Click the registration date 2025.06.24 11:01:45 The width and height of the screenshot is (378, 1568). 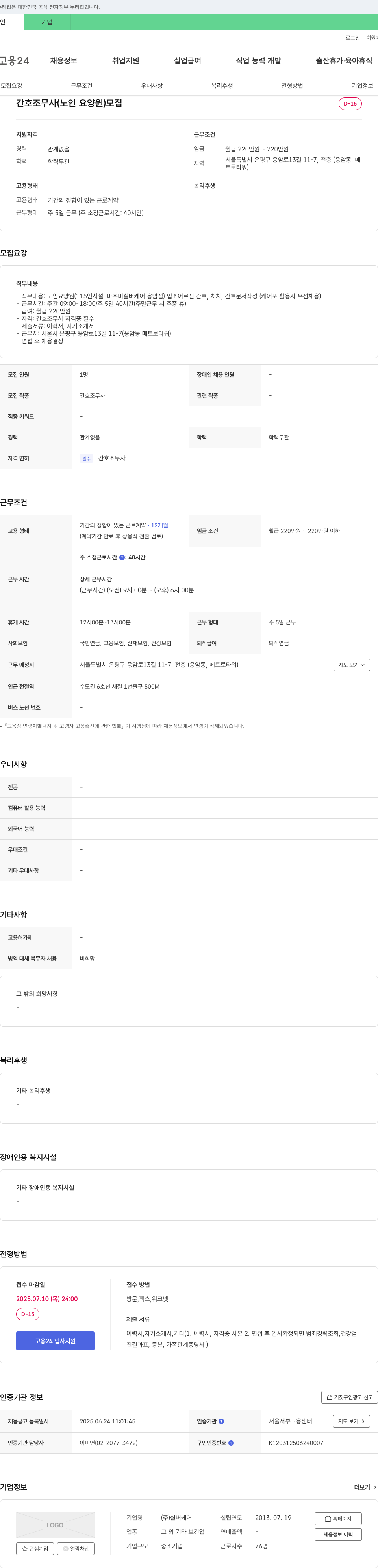click(x=107, y=1421)
